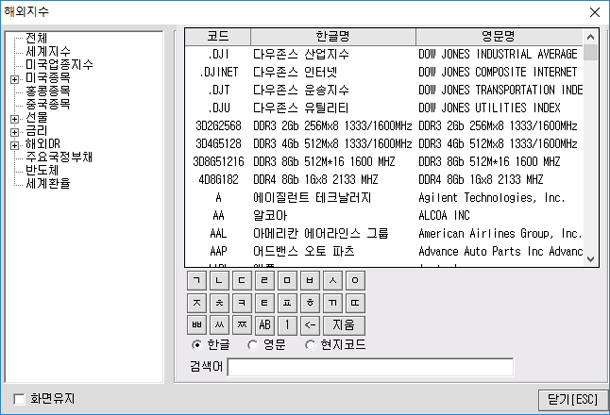Select the 3D4G5128 DDR3 4Gb row
Screen dimensions: 610x415
tap(384, 144)
